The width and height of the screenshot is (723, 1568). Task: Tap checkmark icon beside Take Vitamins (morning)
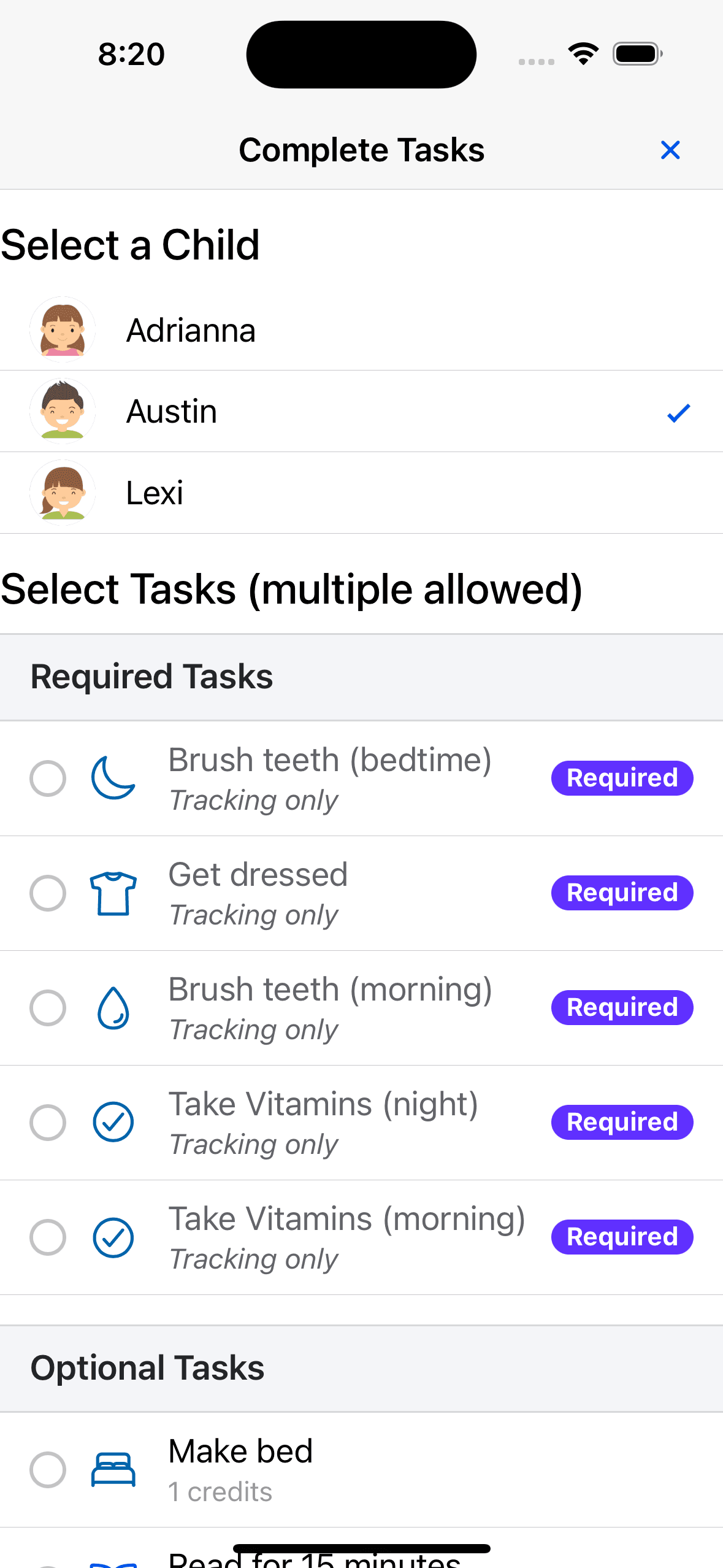tap(113, 1237)
